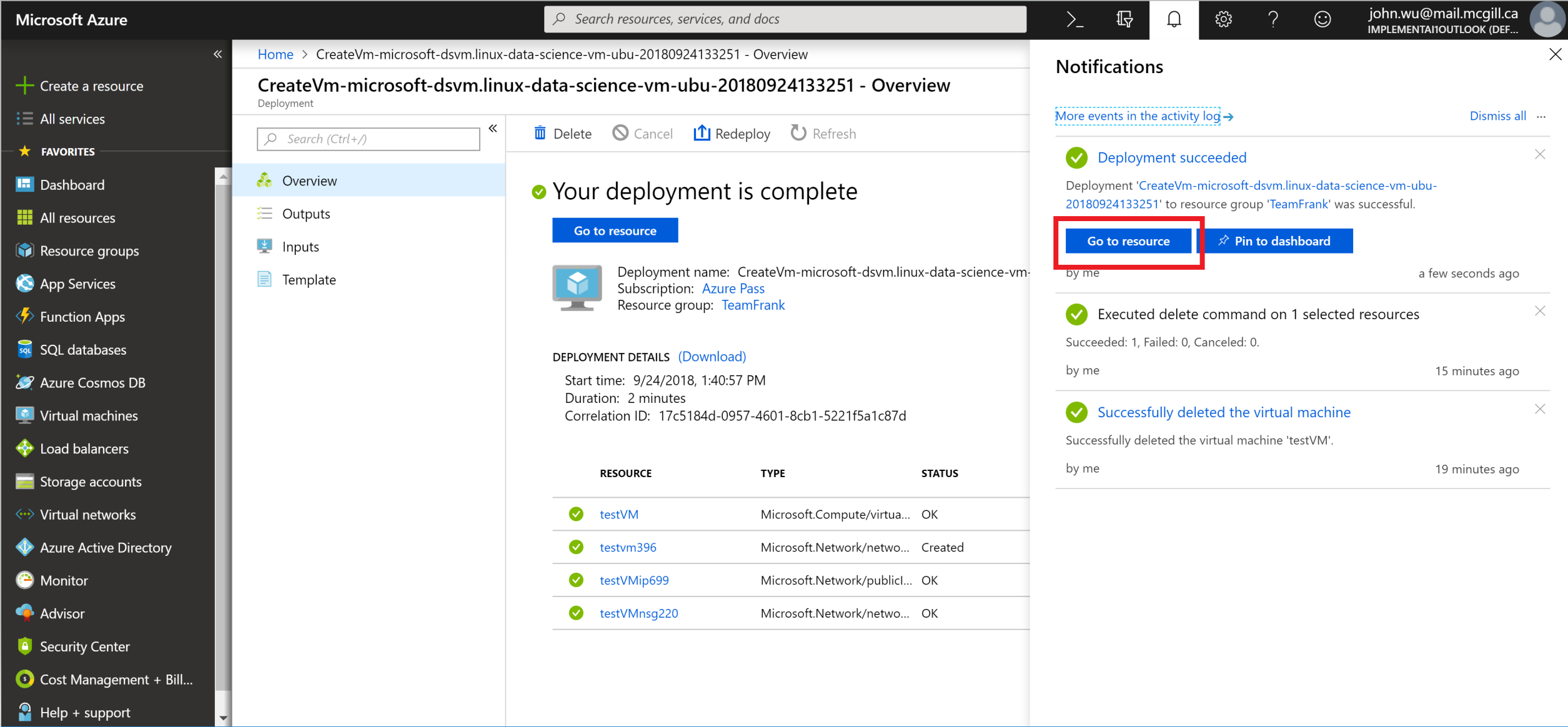Open the Notifications bell

[x=1173, y=19]
